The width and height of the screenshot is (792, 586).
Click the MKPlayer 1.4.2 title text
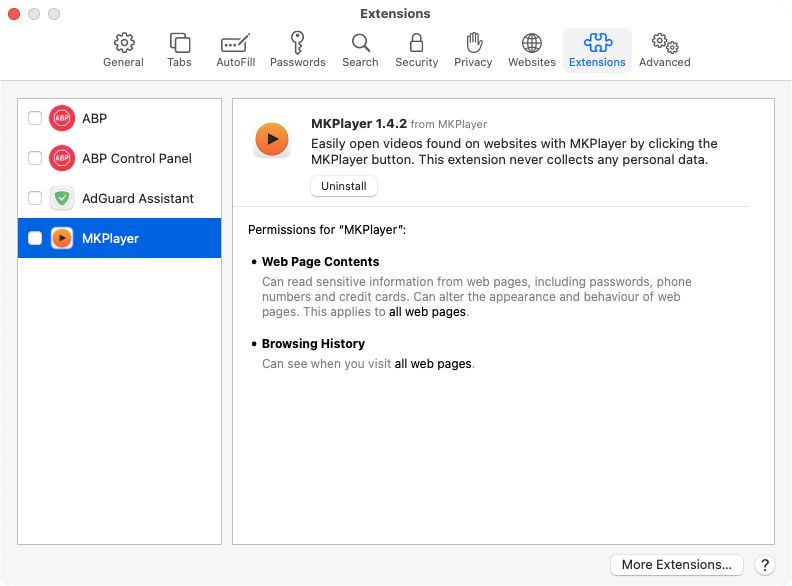tap(359, 124)
